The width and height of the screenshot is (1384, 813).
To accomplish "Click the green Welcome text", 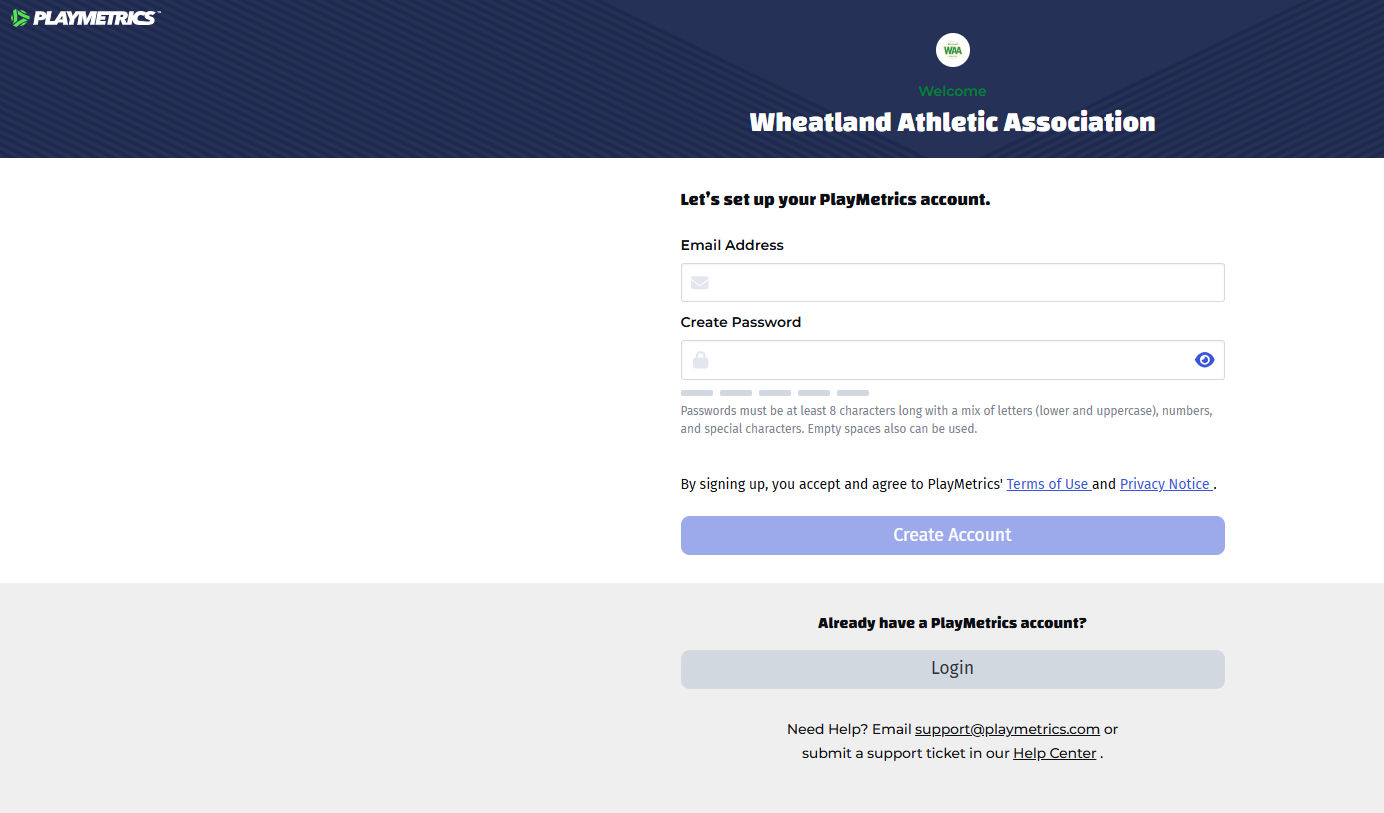I will pyautogui.click(x=952, y=91).
